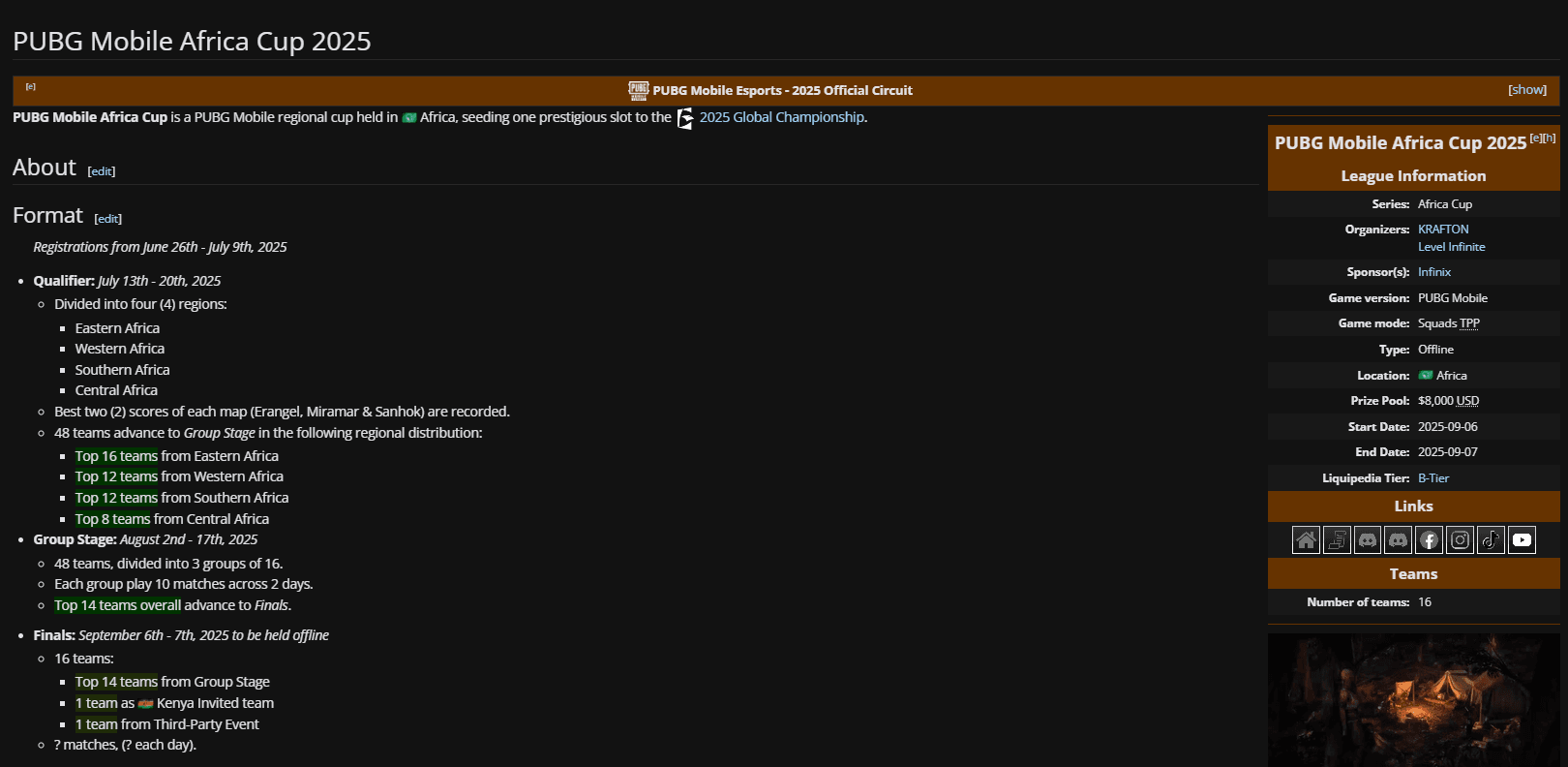Click the 'Qualifier:' heading in the format list
The image size is (1568, 767).
64,281
